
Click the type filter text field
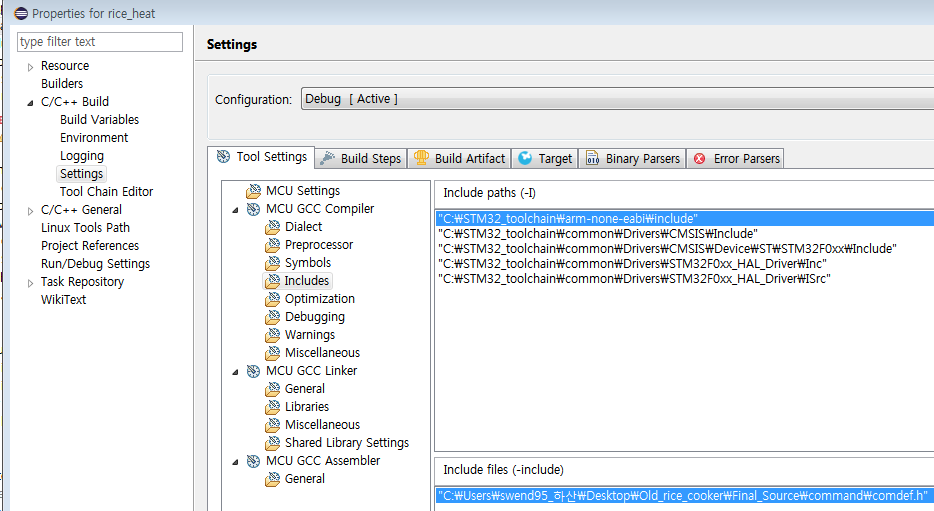click(100, 42)
